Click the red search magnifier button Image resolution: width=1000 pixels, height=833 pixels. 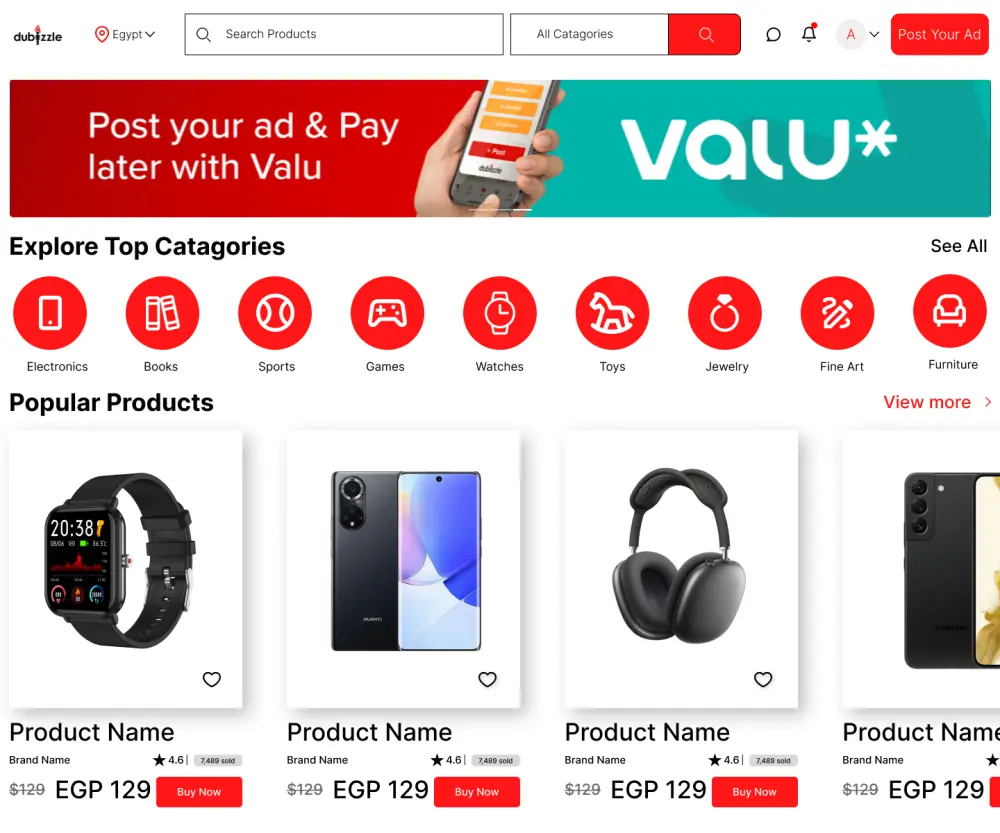pos(705,34)
